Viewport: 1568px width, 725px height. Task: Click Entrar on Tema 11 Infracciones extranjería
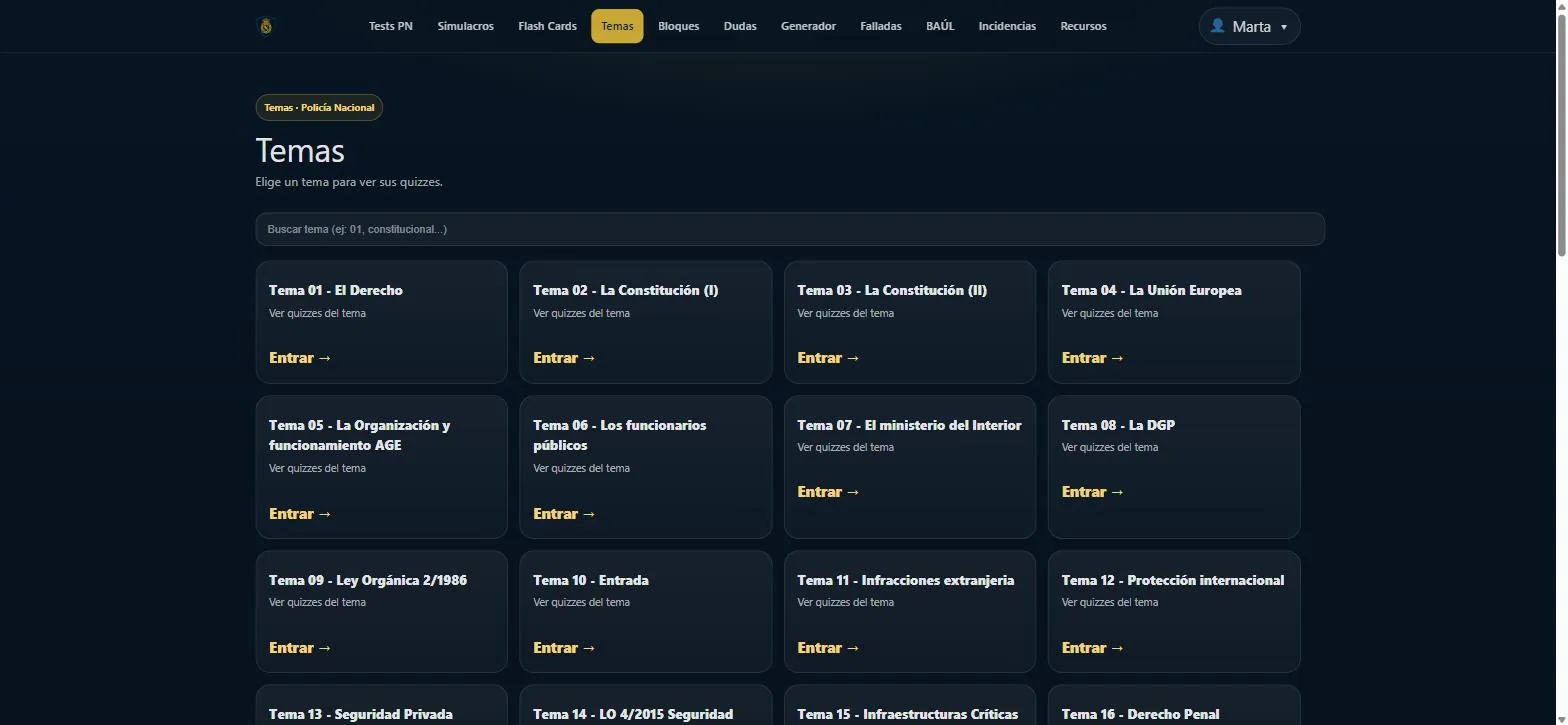pyautogui.click(x=828, y=648)
